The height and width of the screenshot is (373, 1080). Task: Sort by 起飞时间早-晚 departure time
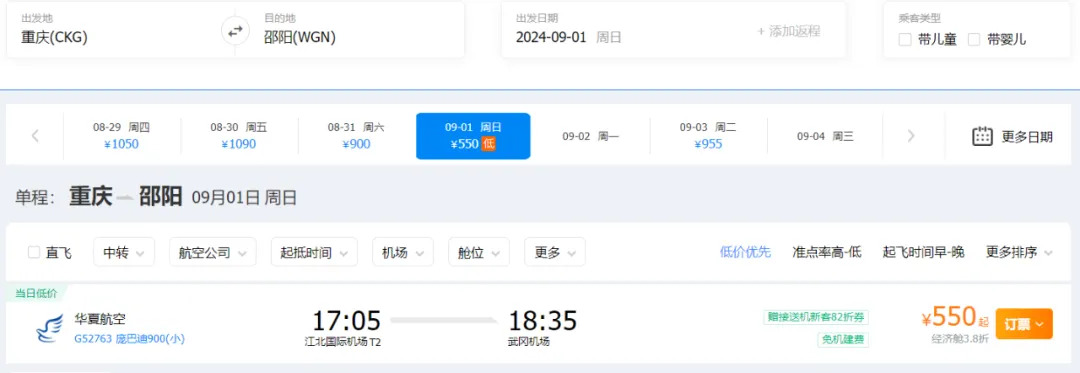click(x=924, y=253)
